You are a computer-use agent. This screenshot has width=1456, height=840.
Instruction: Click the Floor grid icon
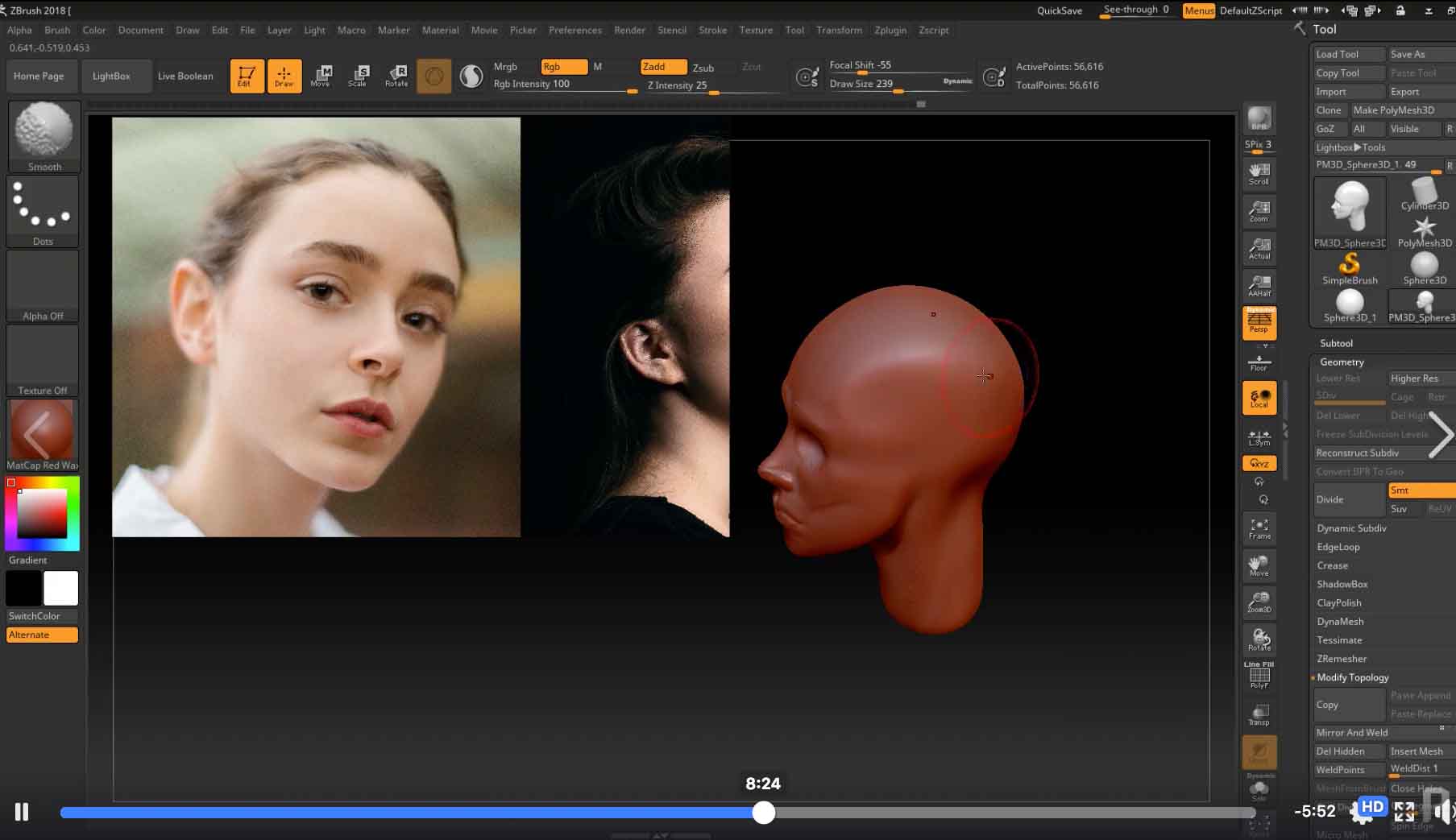tap(1259, 362)
